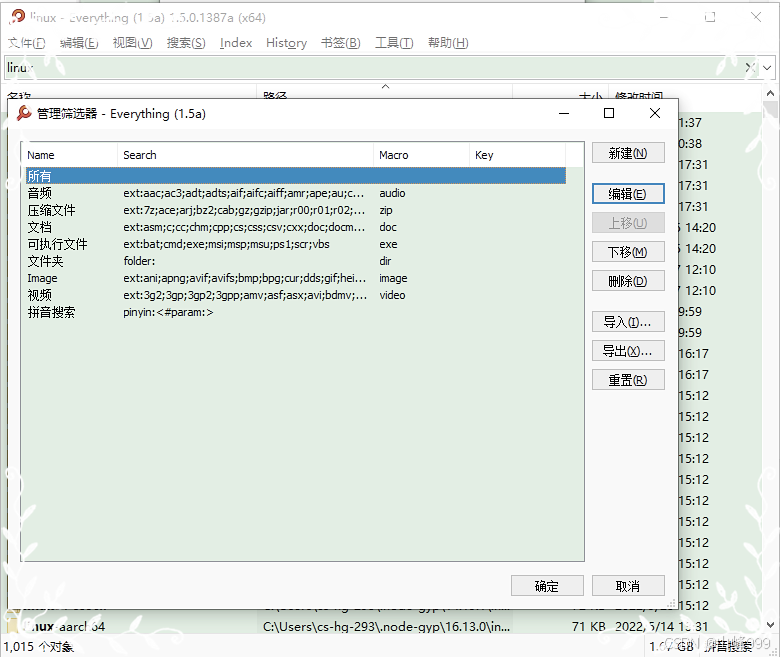Open the Import (导入) dialog
The height and width of the screenshot is (657, 780).
tap(628, 322)
